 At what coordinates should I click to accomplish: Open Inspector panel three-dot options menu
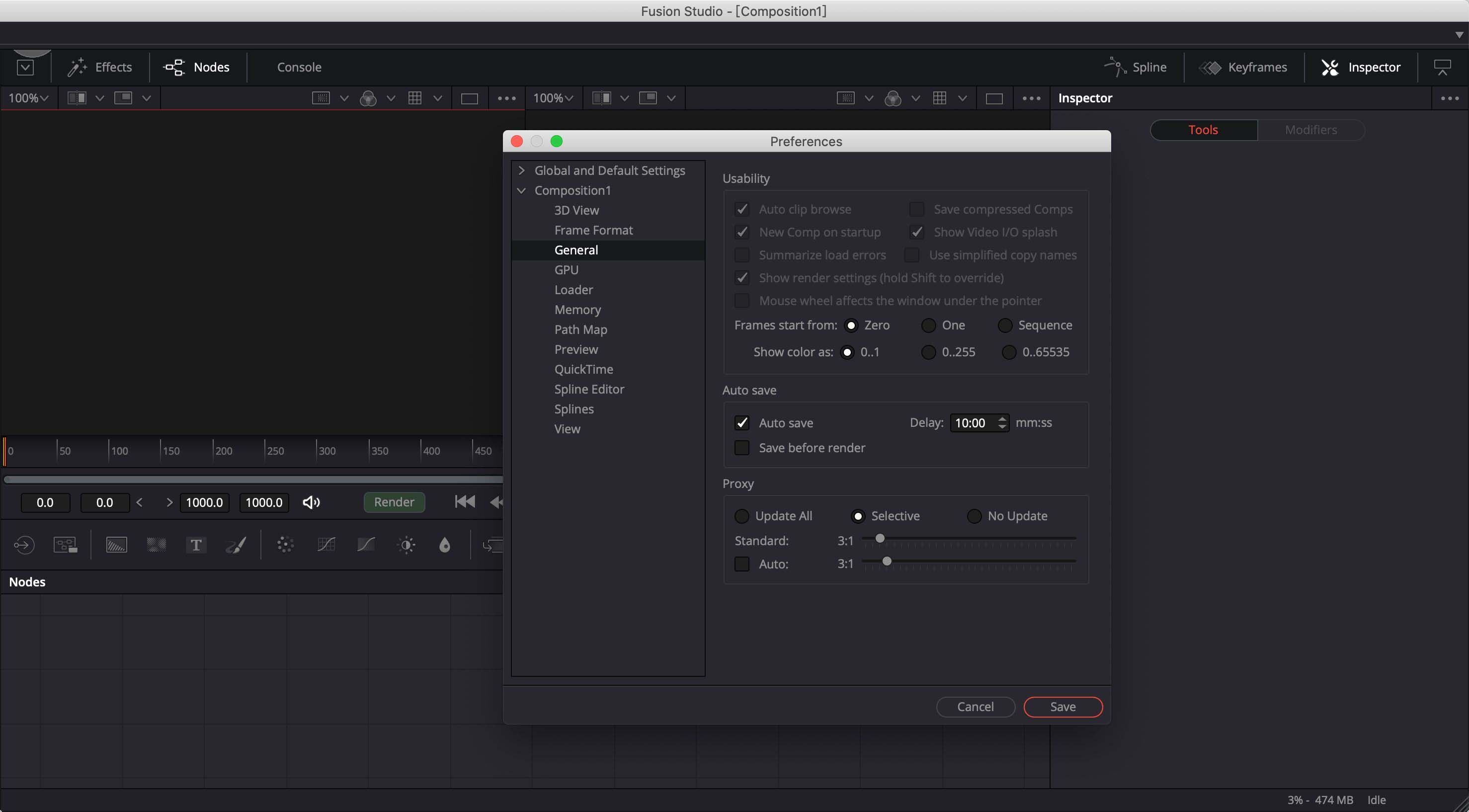click(1450, 98)
